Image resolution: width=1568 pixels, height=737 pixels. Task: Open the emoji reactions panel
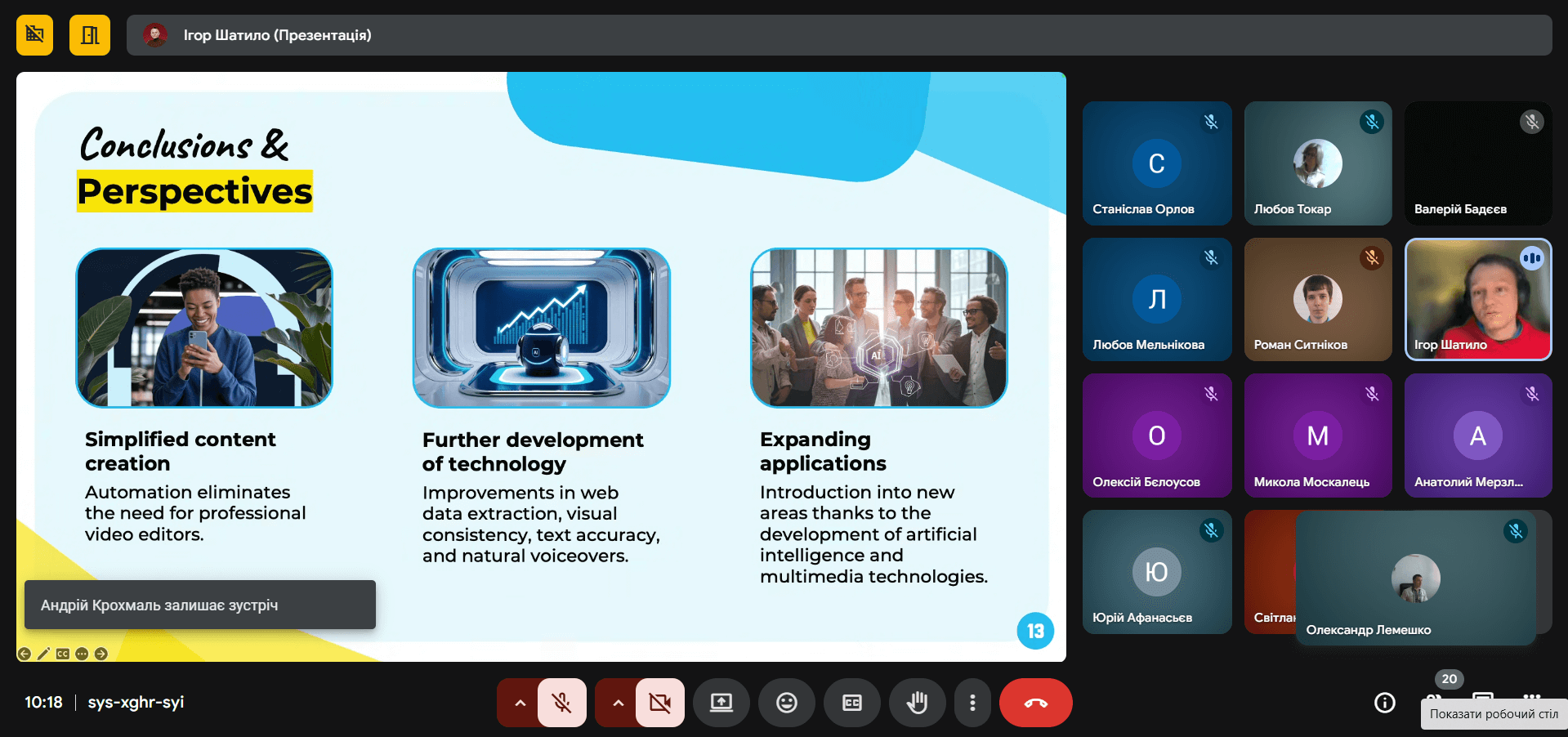pyautogui.click(x=786, y=703)
